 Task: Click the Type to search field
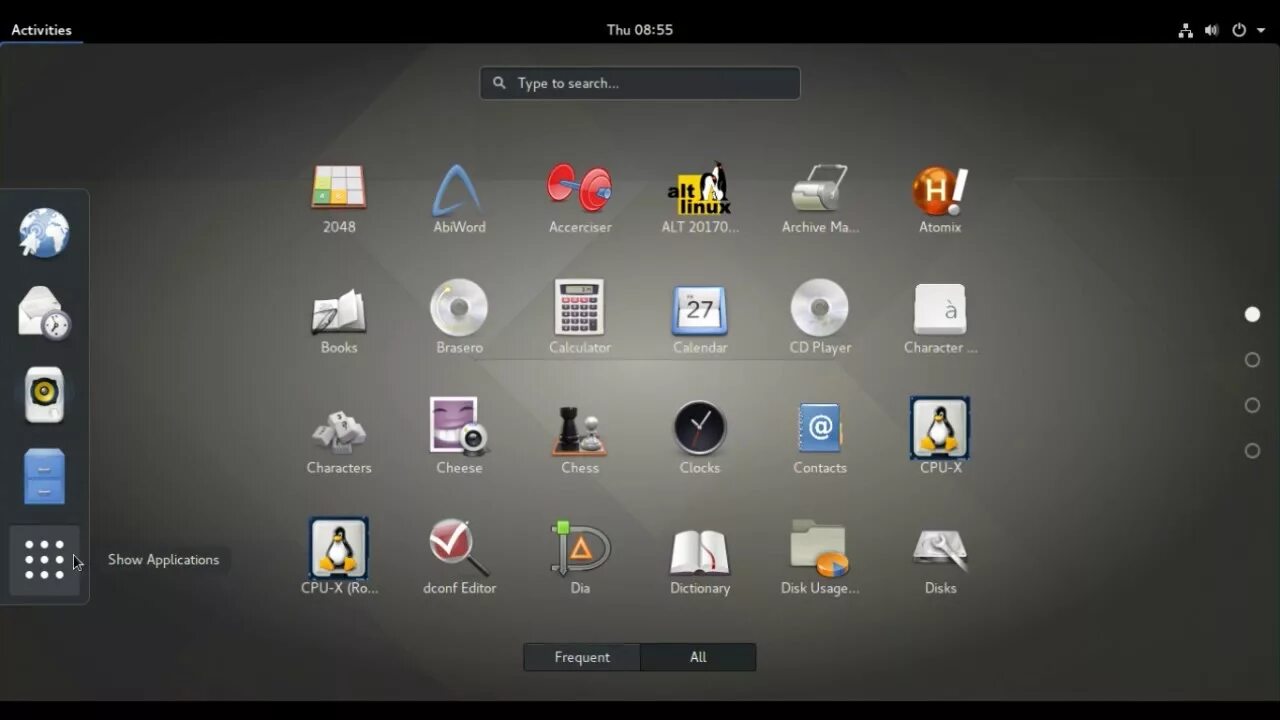[640, 83]
